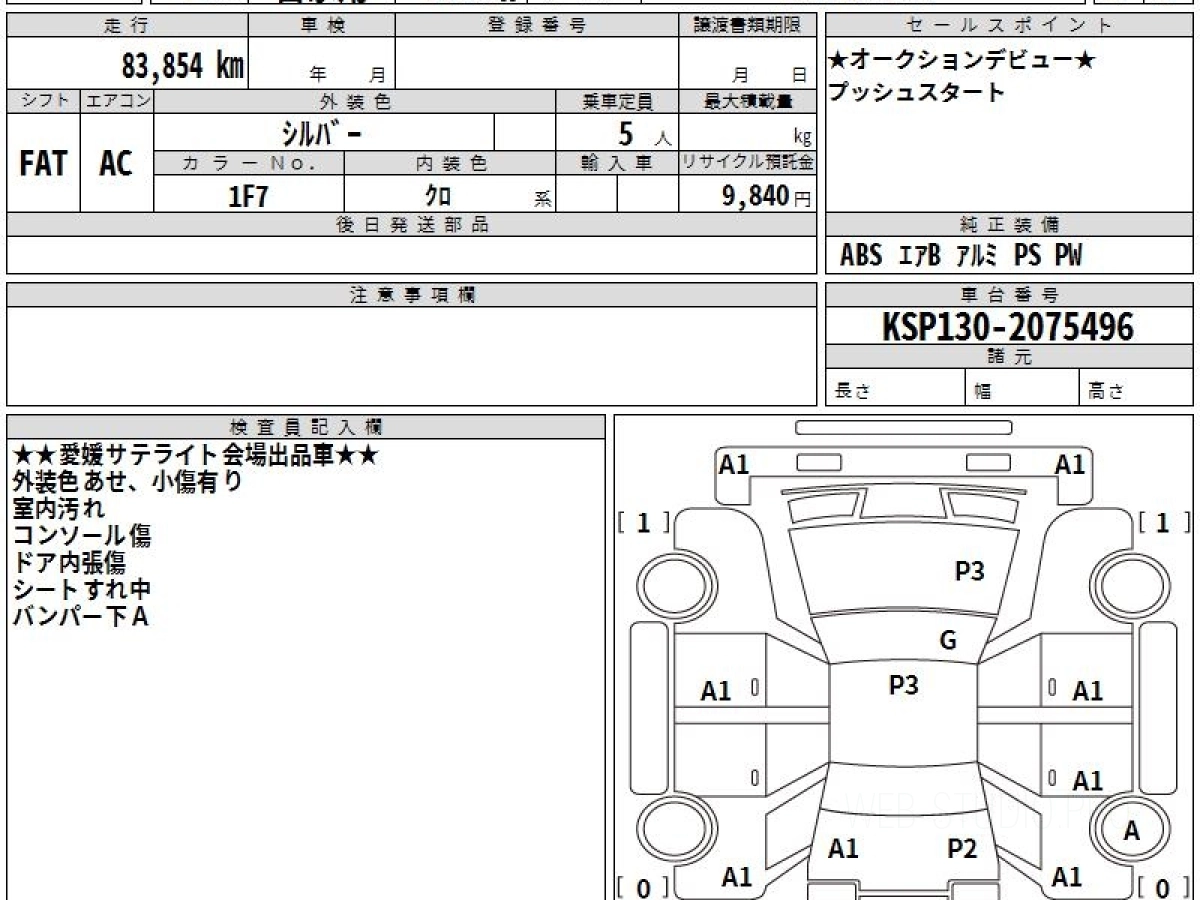Screen dimensions: 1200x900
Task: Select the interior color クロ
Action: point(438,196)
